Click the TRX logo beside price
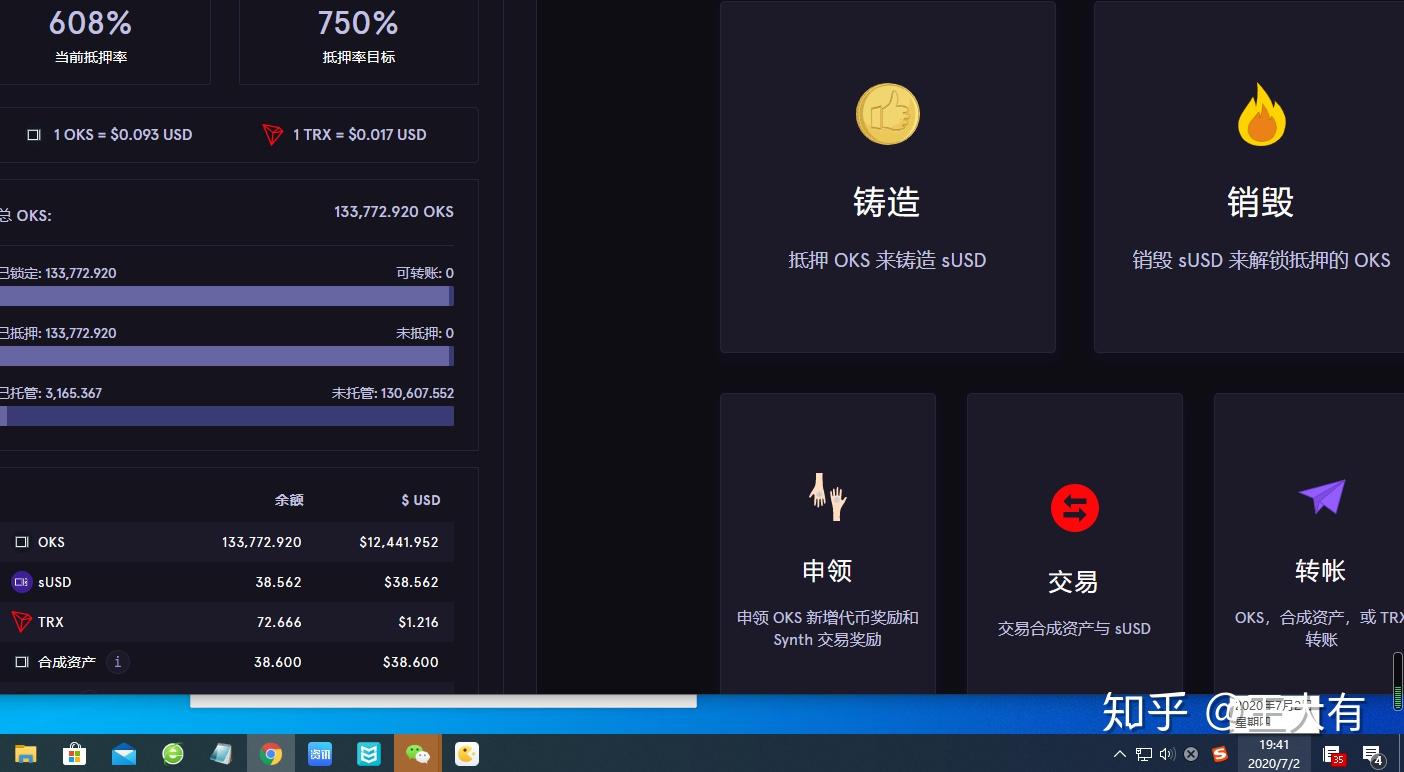The width and height of the screenshot is (1404, 772). (272, 134)
